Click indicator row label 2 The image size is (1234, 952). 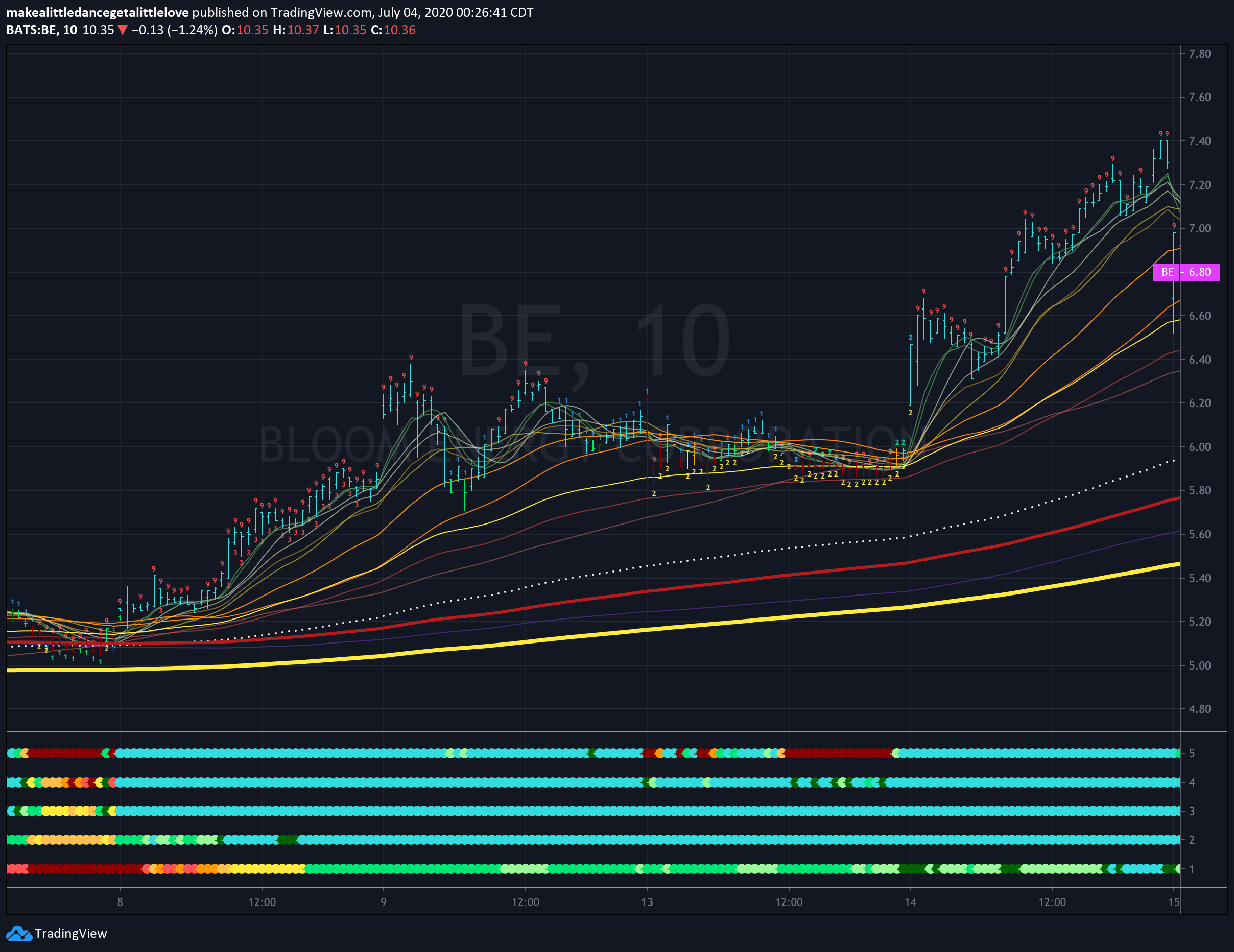1192,840
